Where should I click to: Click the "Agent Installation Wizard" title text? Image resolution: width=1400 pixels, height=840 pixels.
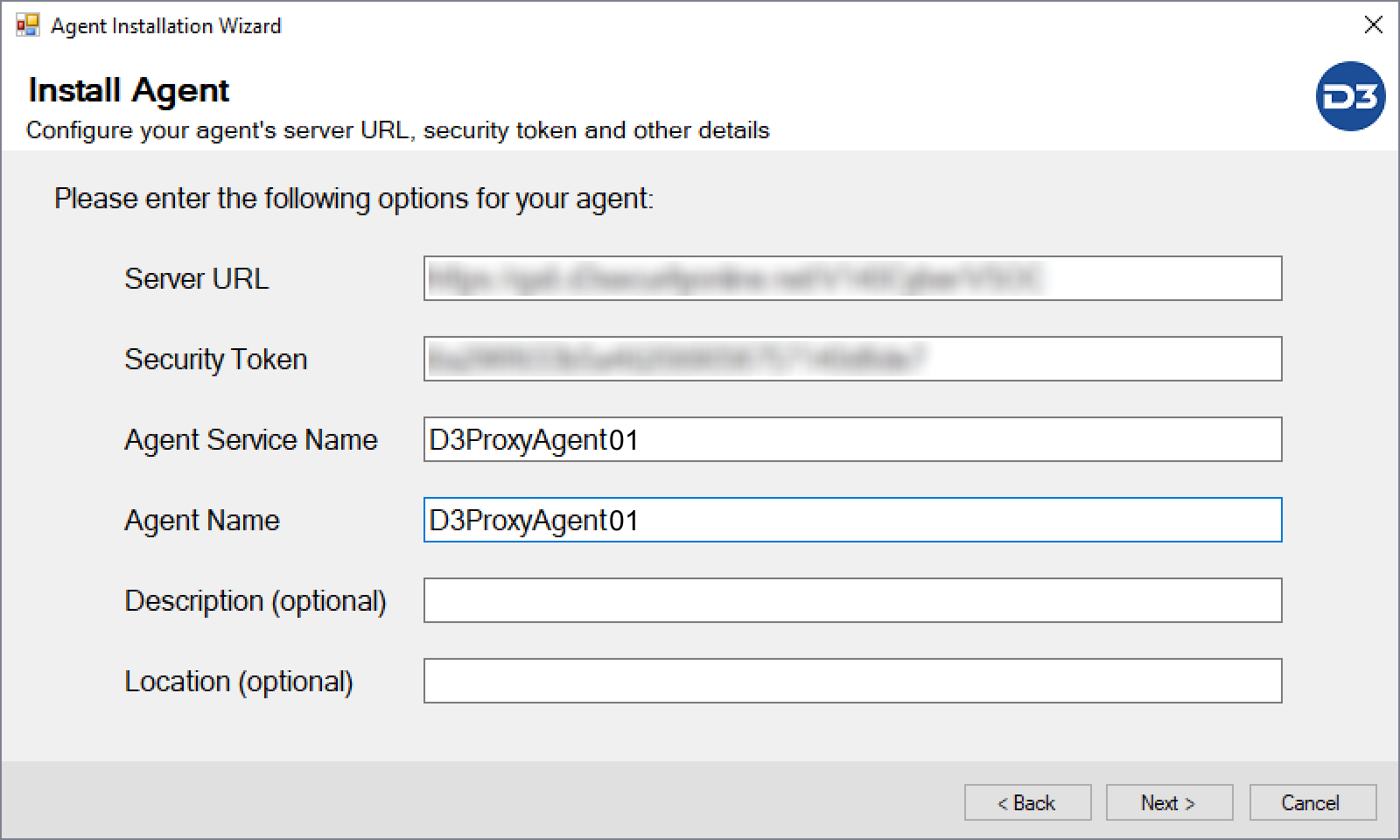click(x=165, y=26)
